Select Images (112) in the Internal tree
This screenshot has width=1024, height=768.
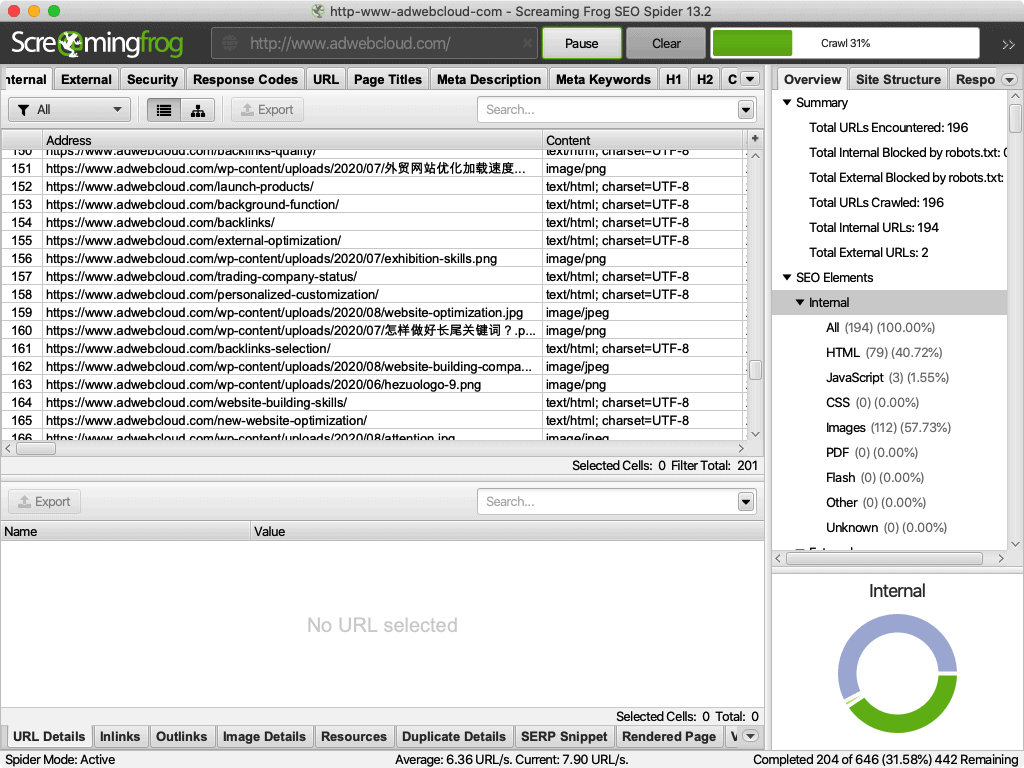tap(888, 428)
